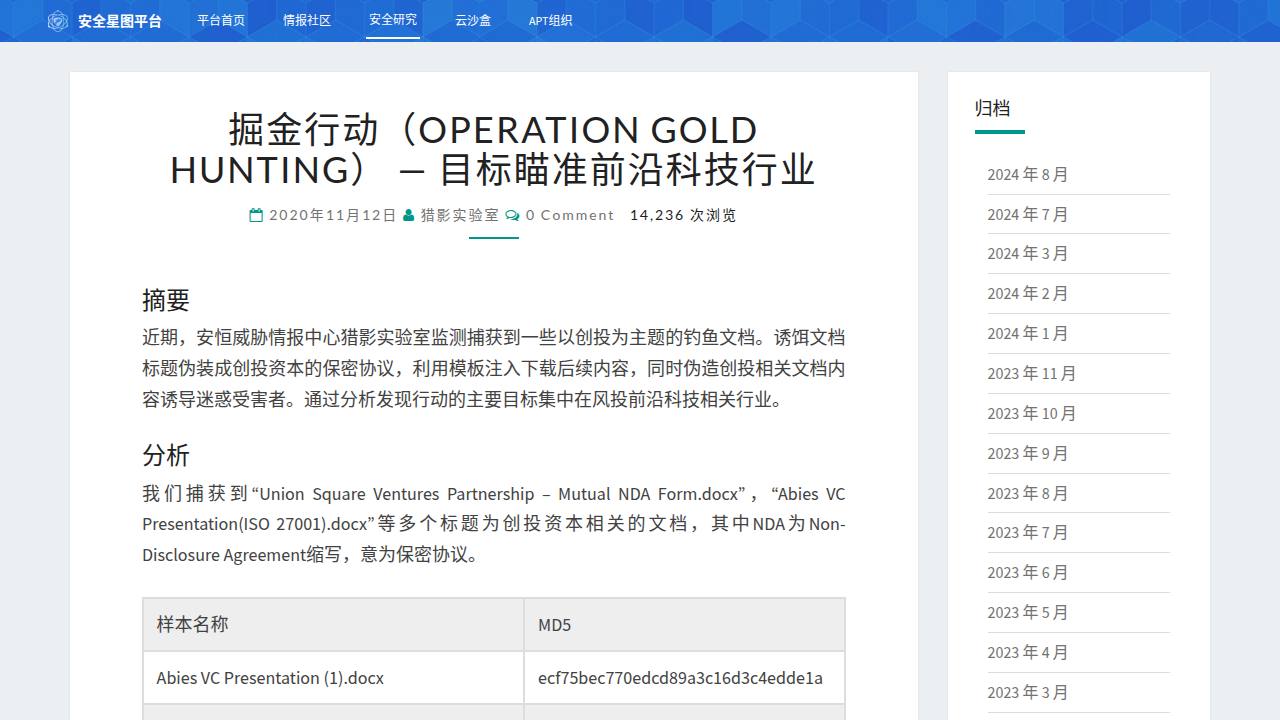Viewport: 1280px width, 720px height.
Task: Open the 2024 年 8 月 archive
Action: 1028,174
